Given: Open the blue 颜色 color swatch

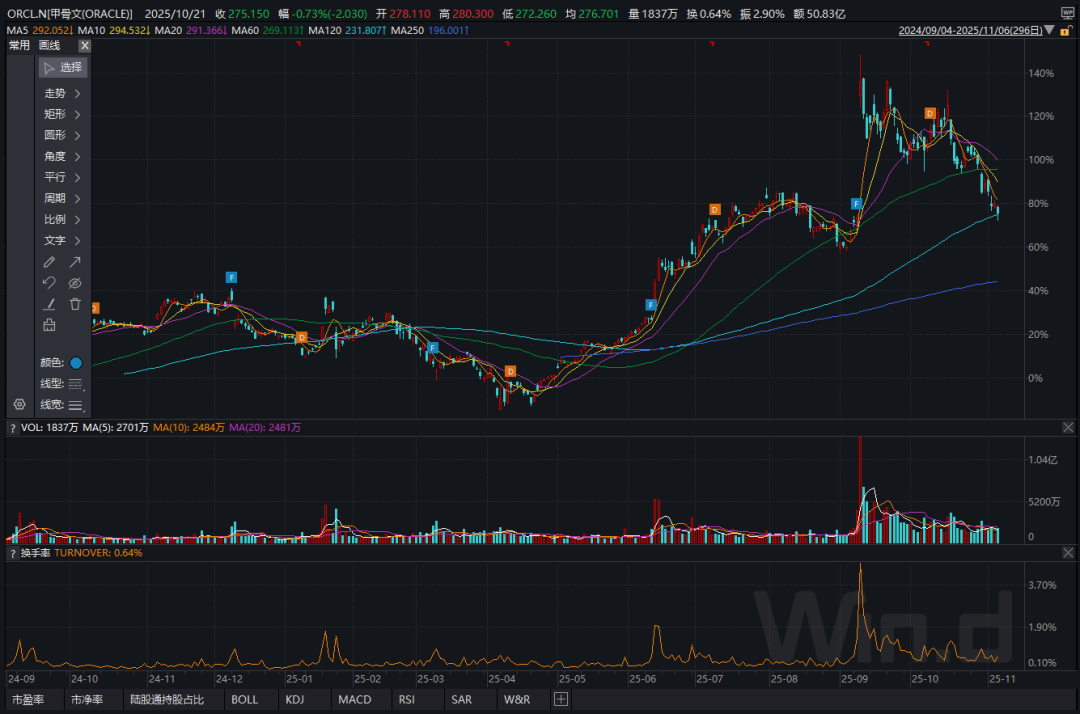Looking at the screenshot, I should 76,363.
